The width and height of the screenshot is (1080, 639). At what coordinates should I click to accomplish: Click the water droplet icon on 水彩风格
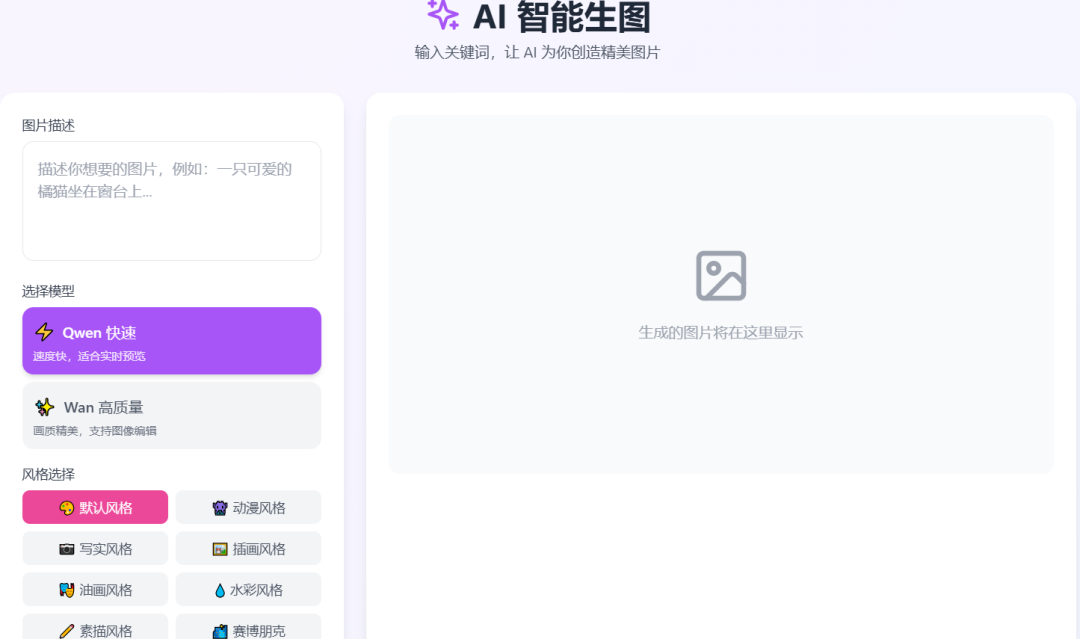(x=220, y=590)
